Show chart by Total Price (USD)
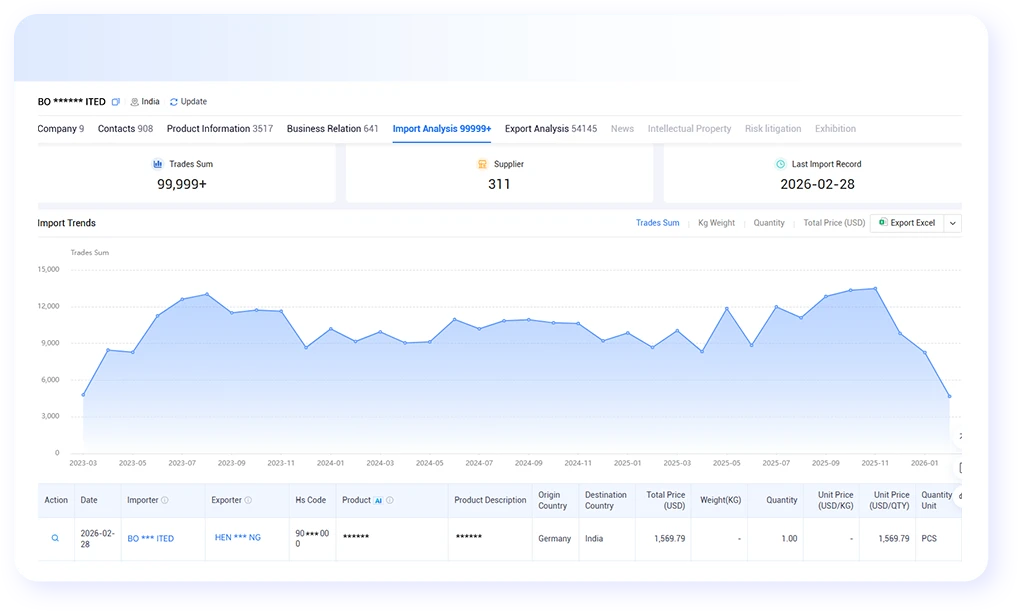Screen dimensions: 1022x614 pyautogui.click(x=834, y=223)
